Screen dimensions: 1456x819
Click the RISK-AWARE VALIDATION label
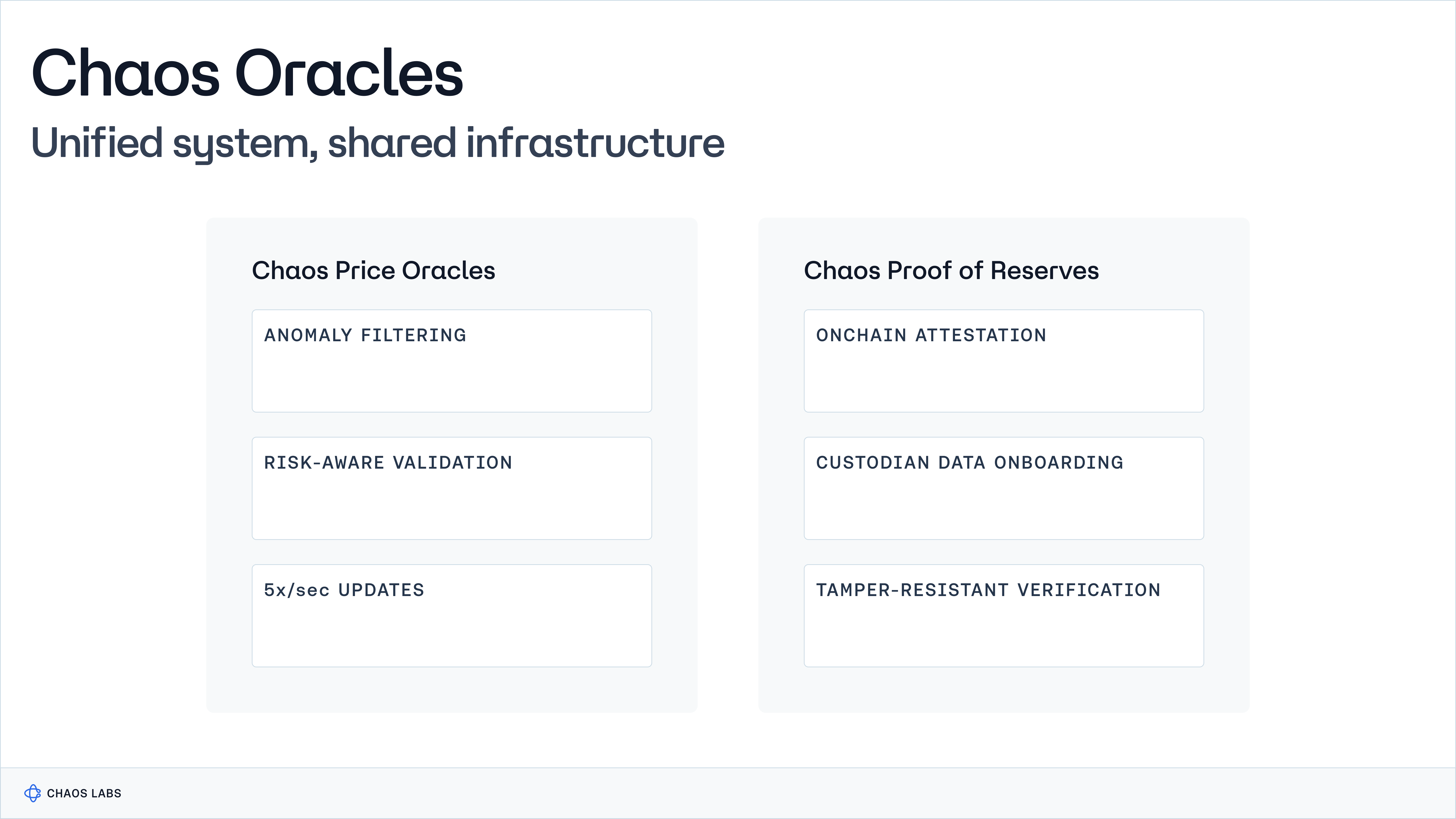coord(388,463)
